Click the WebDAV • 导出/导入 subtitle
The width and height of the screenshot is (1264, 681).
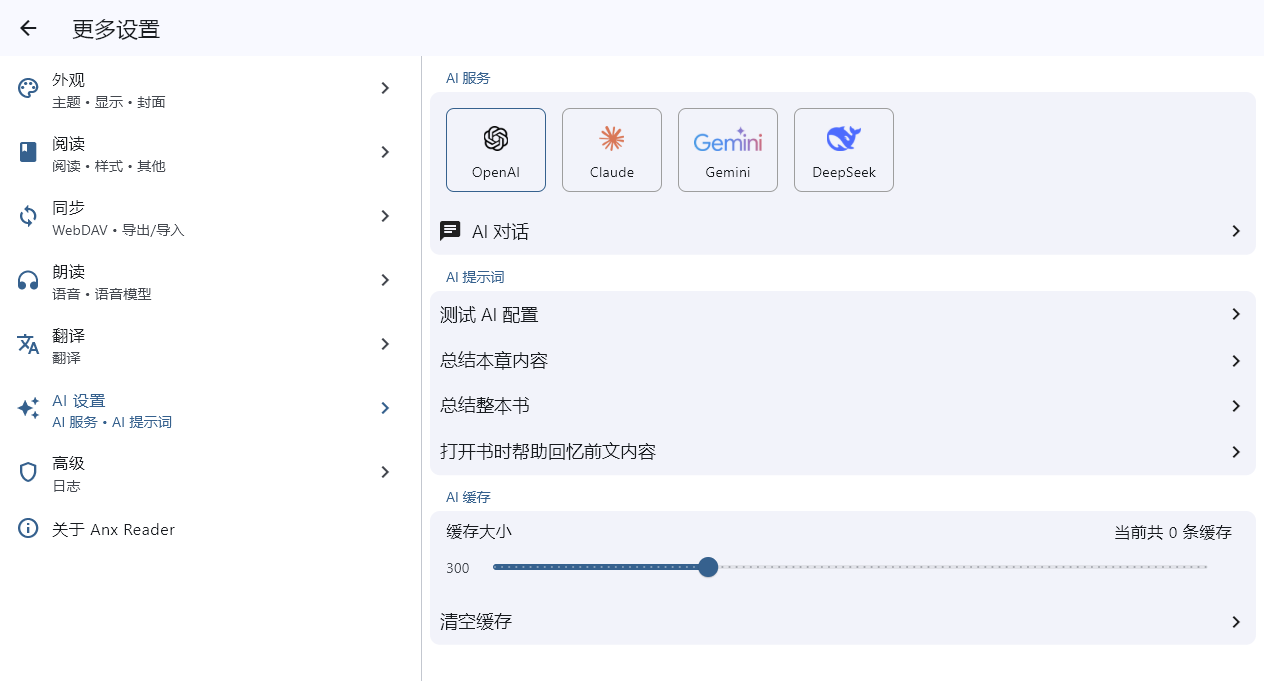[118, 230]
